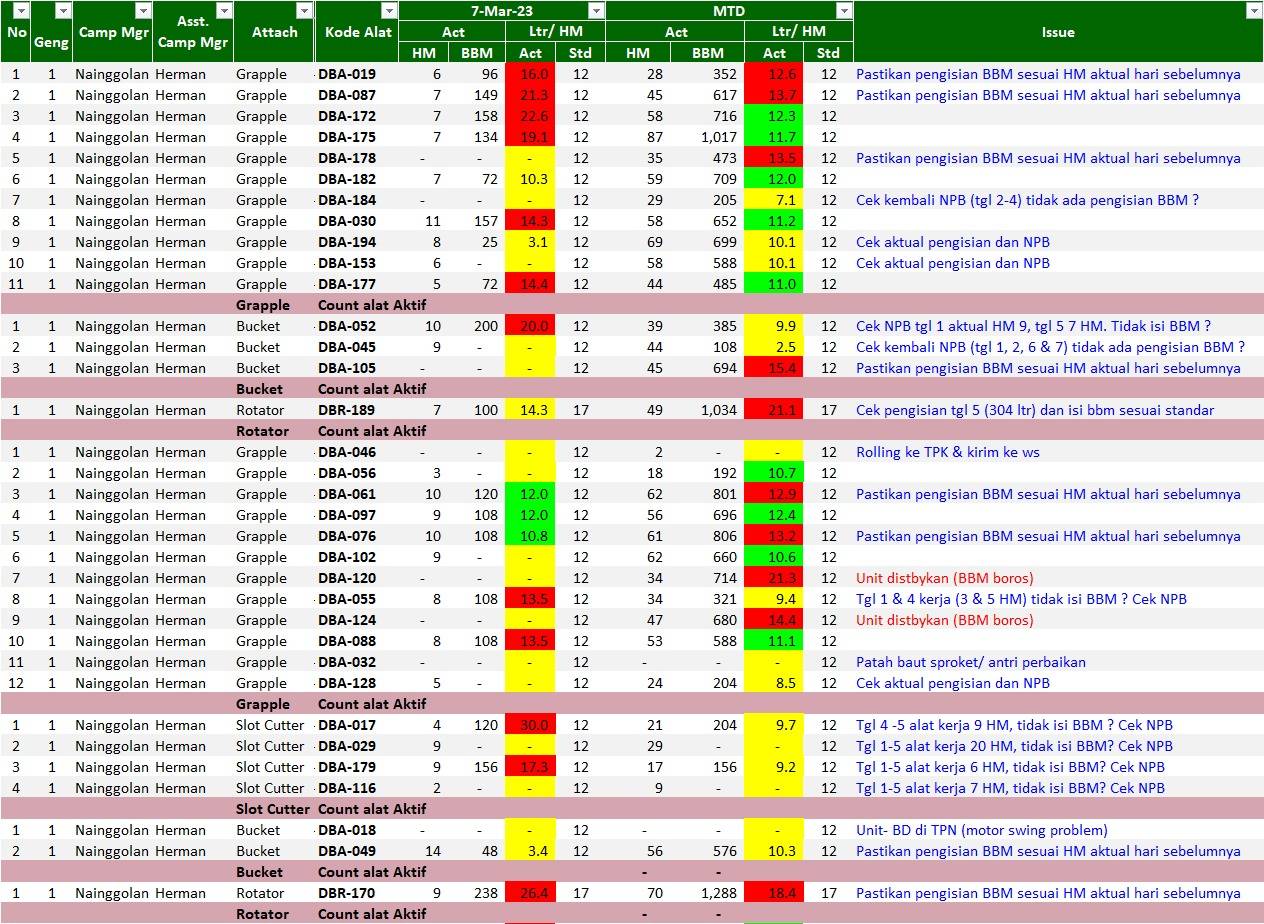1264x924 pixels.
Task: Click issue 'Patah baut sproket/ antri perbaikan'
Action: pos(971,662)
